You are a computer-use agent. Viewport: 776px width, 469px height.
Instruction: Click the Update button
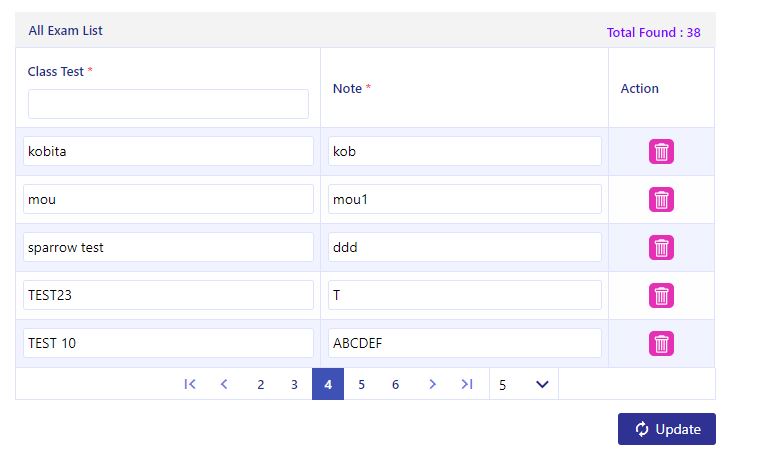click(667, 429)
